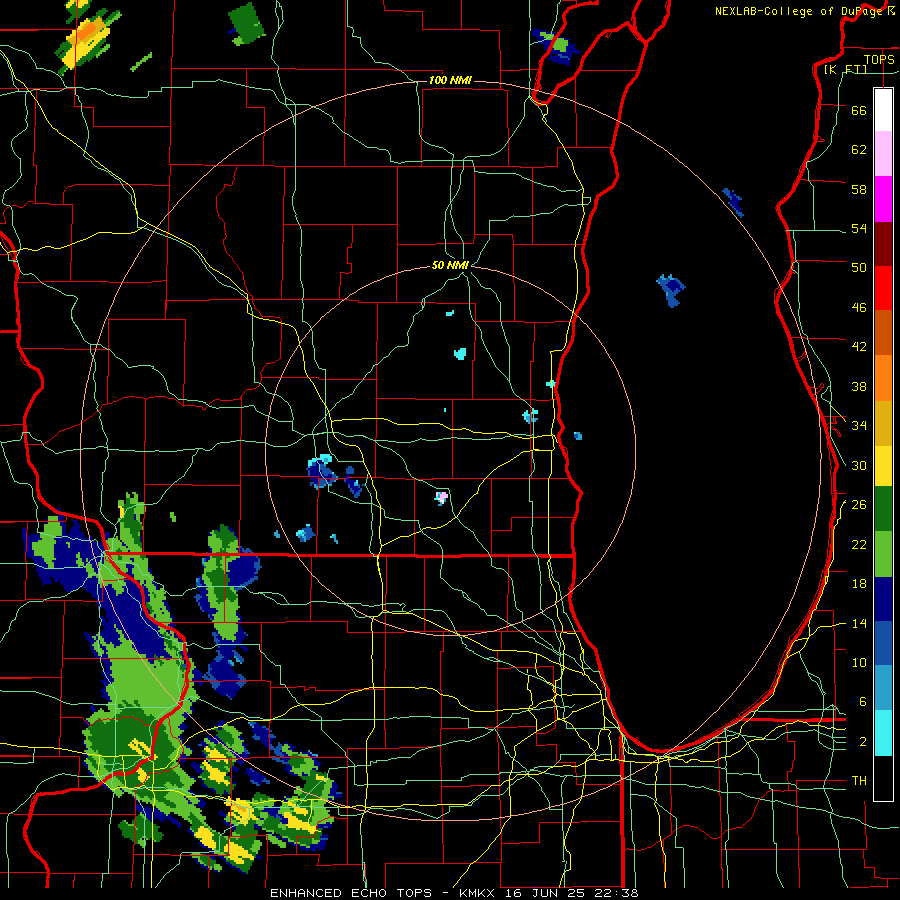
Task: Click the "54" scale label
Action: coord(859,228)
